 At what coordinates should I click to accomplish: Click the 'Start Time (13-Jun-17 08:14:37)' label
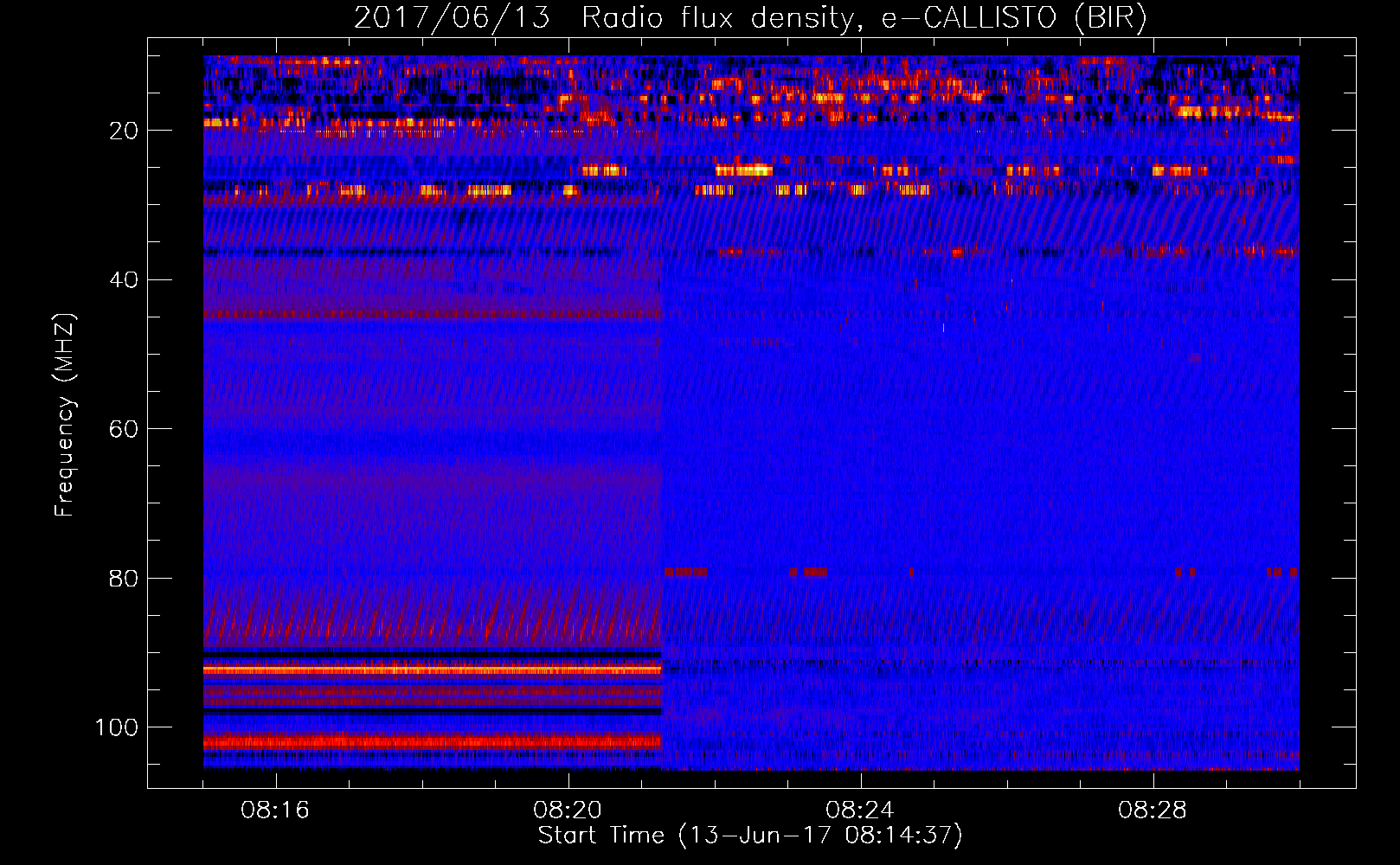point(750,835)
